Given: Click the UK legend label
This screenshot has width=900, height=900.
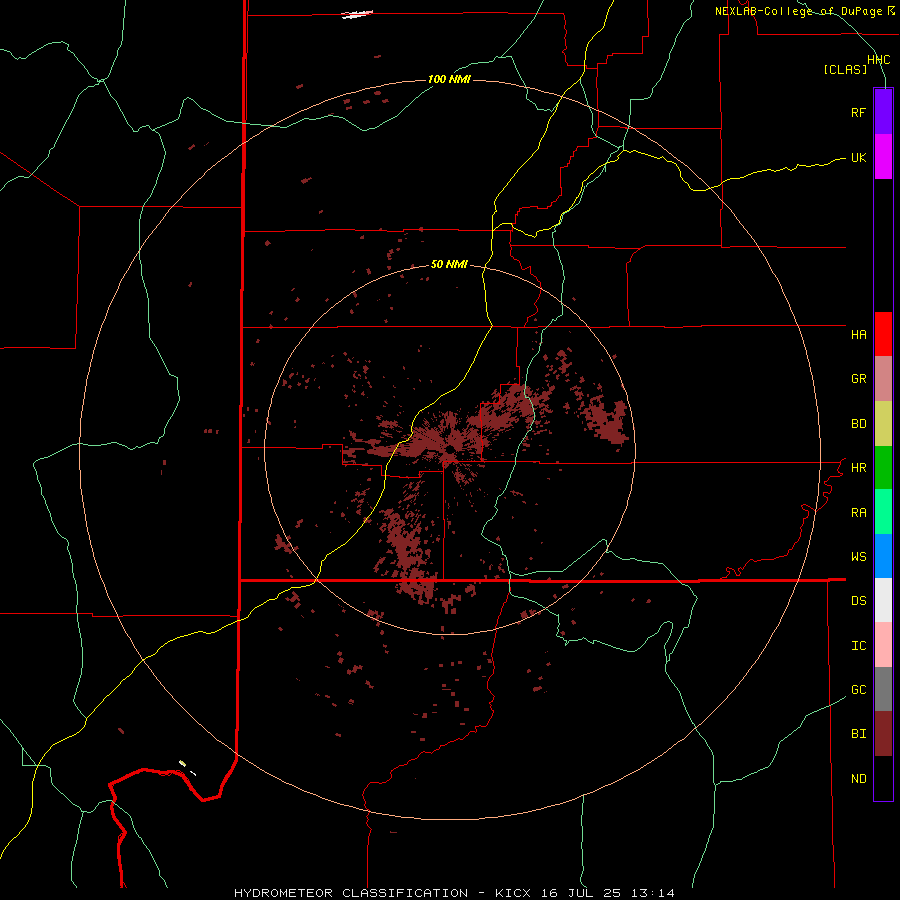Looking at the screenshot, I should (x=858, y=157).
